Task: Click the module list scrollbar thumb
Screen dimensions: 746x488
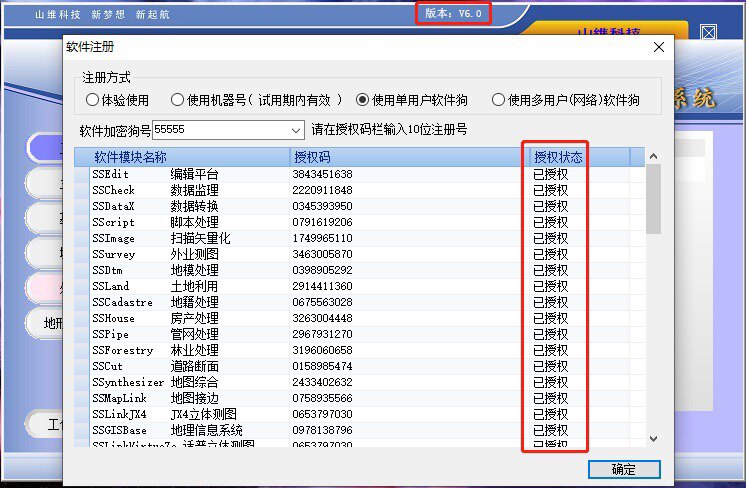Action: point(654,199)
